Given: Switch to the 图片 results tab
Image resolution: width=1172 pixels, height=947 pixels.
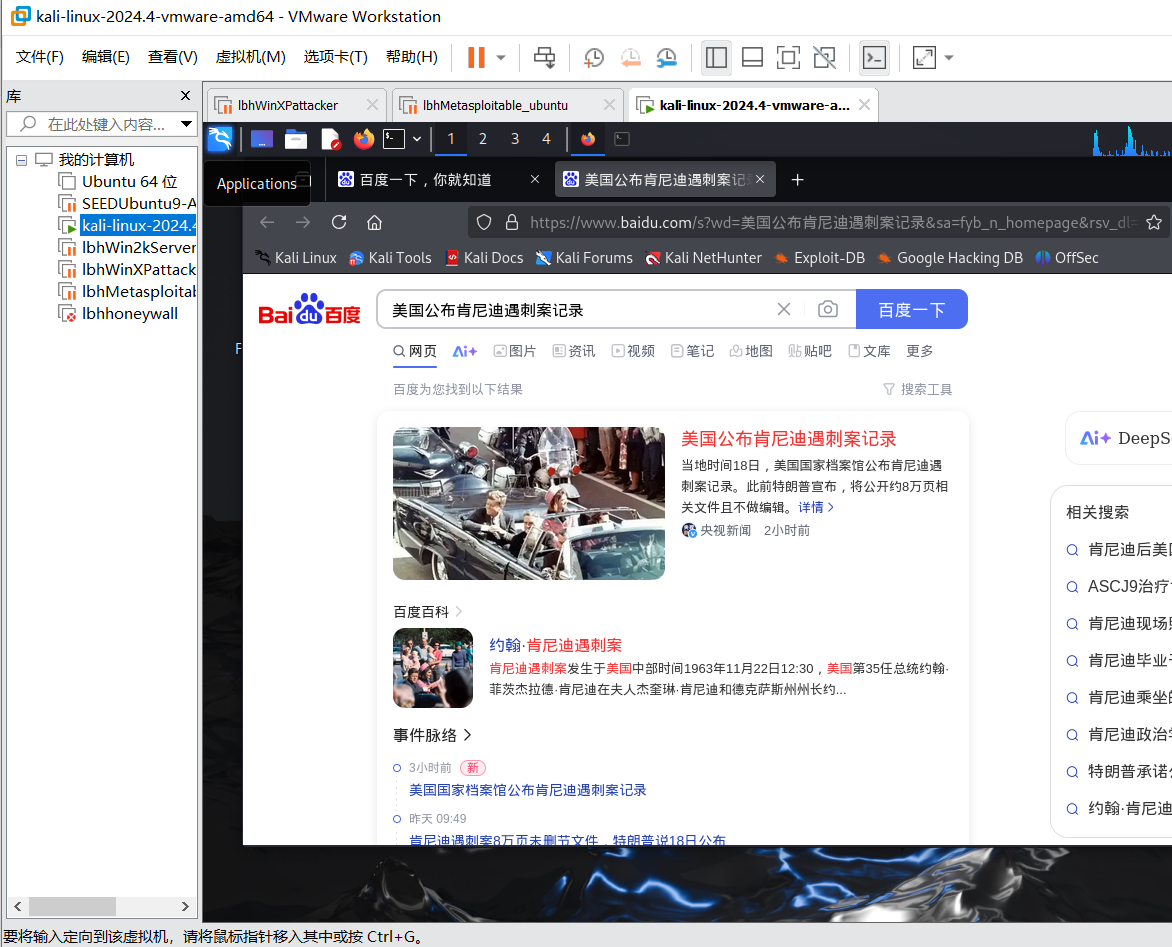Looking at the screenshot, I should (x=515, y=351).
